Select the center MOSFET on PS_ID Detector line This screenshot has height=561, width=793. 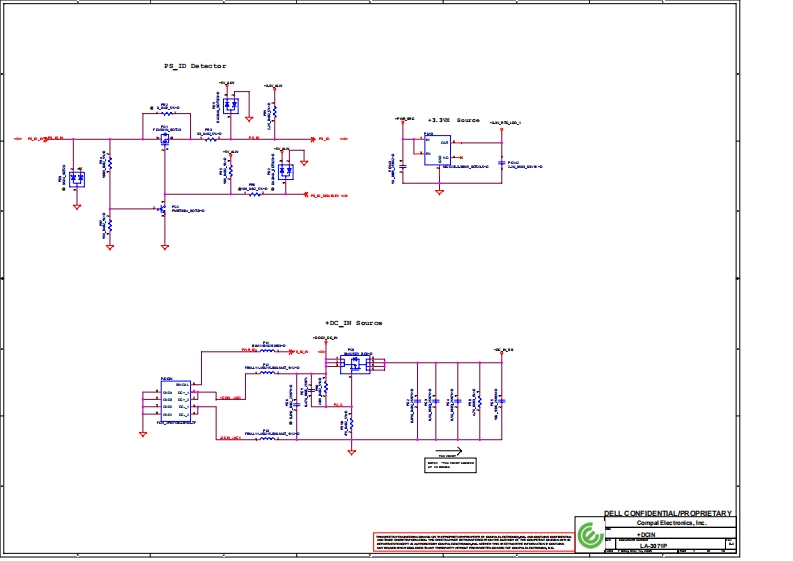(x=164, y=139)
